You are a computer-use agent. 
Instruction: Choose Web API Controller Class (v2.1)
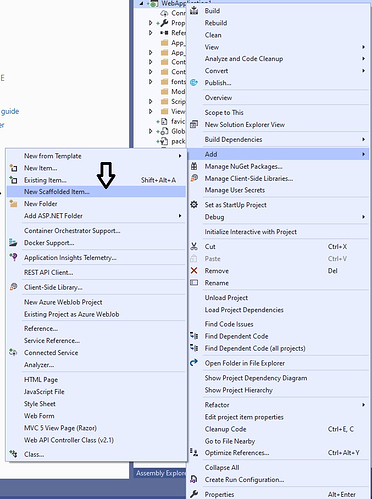click(x=69, y=440)
